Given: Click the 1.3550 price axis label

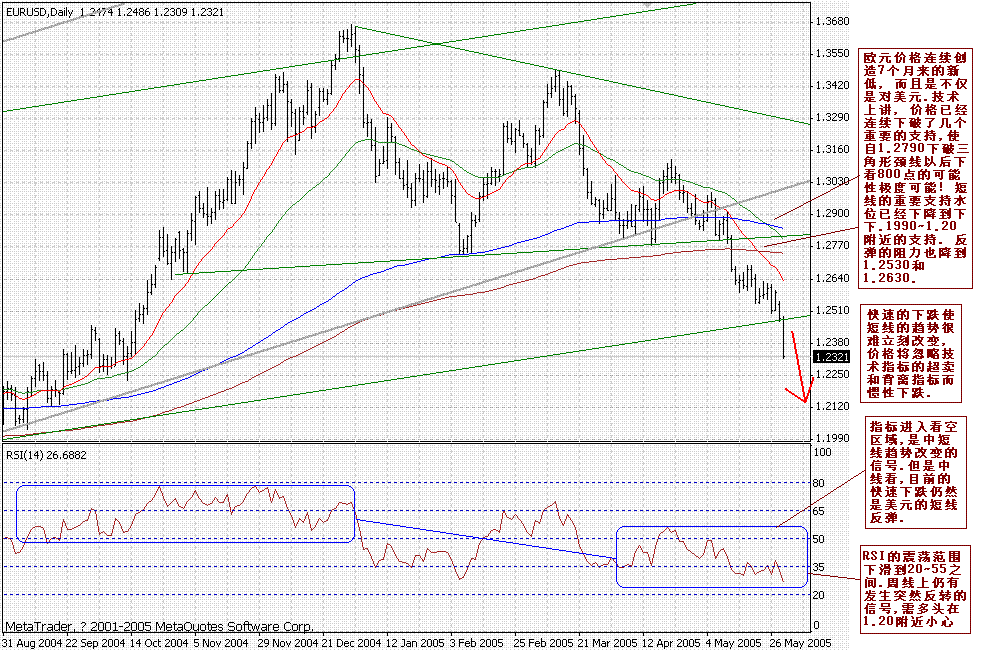Looking at the screenshot, I should [832, 53].
